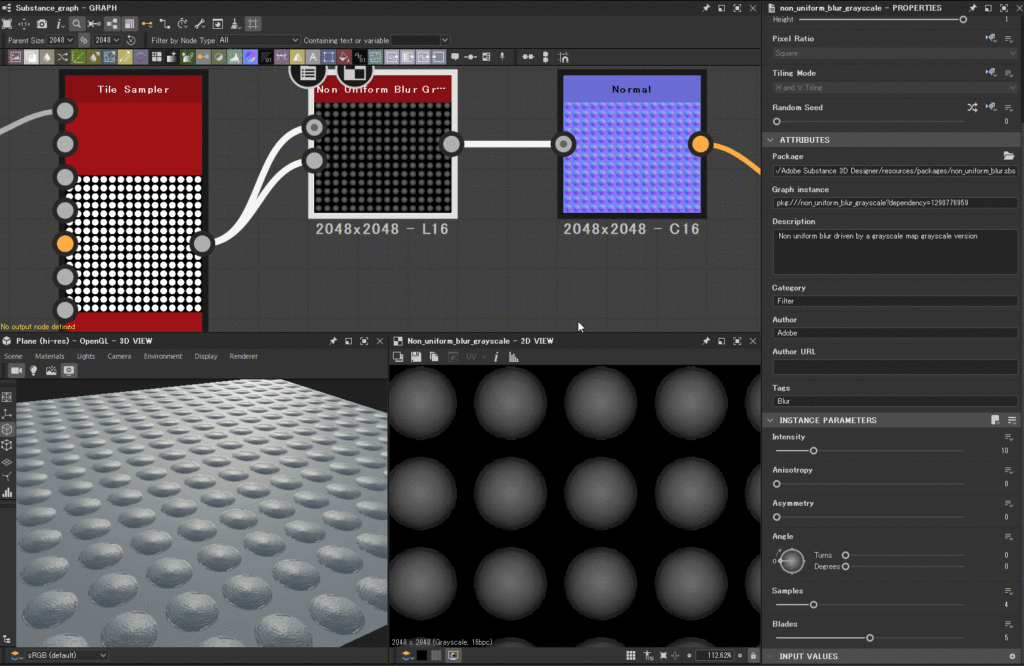Open the Filter by Node Type dropdown
Image resolution: width=1024 pixels, height=666 pixels.
[258, 40]
